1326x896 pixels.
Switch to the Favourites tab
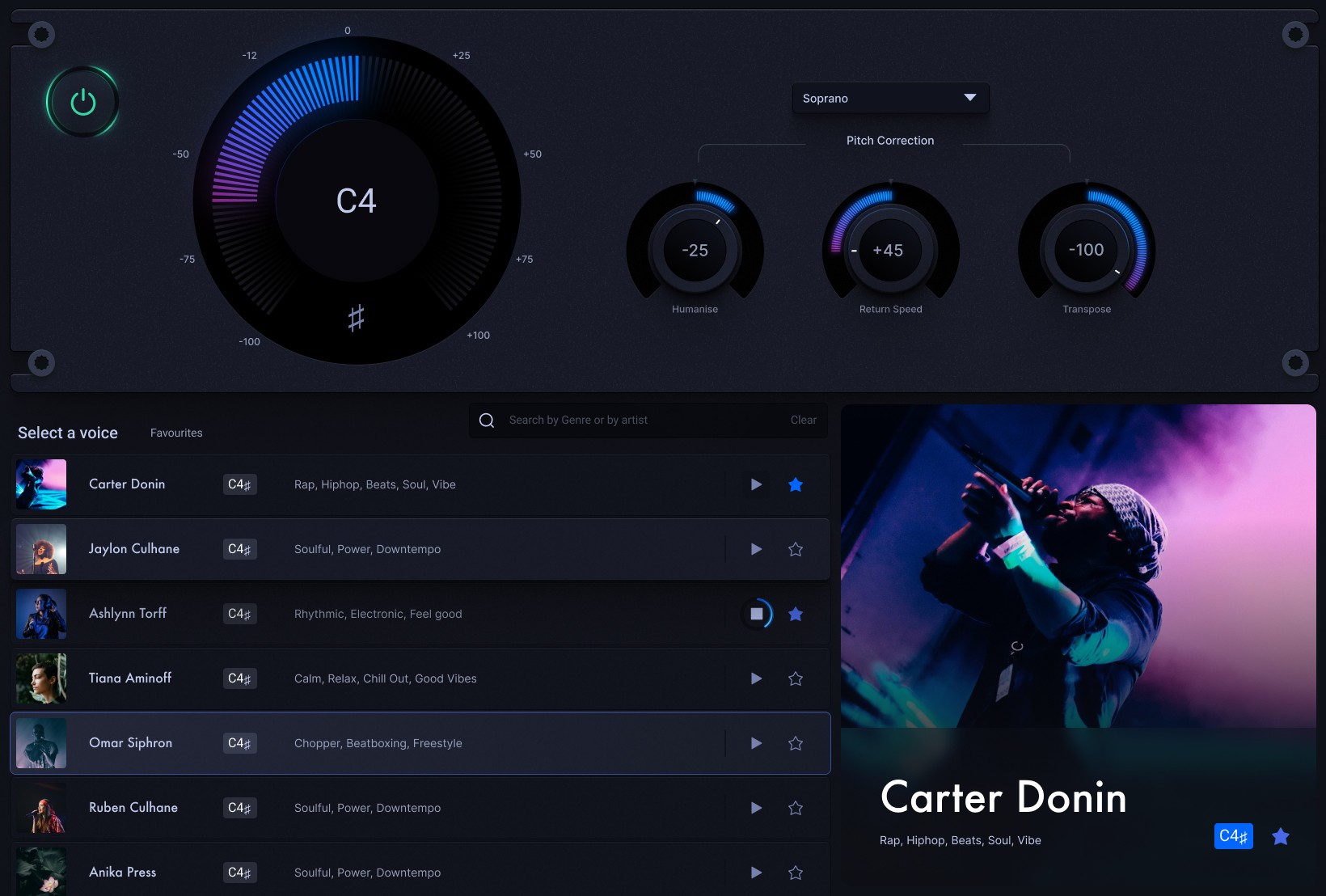175,433
